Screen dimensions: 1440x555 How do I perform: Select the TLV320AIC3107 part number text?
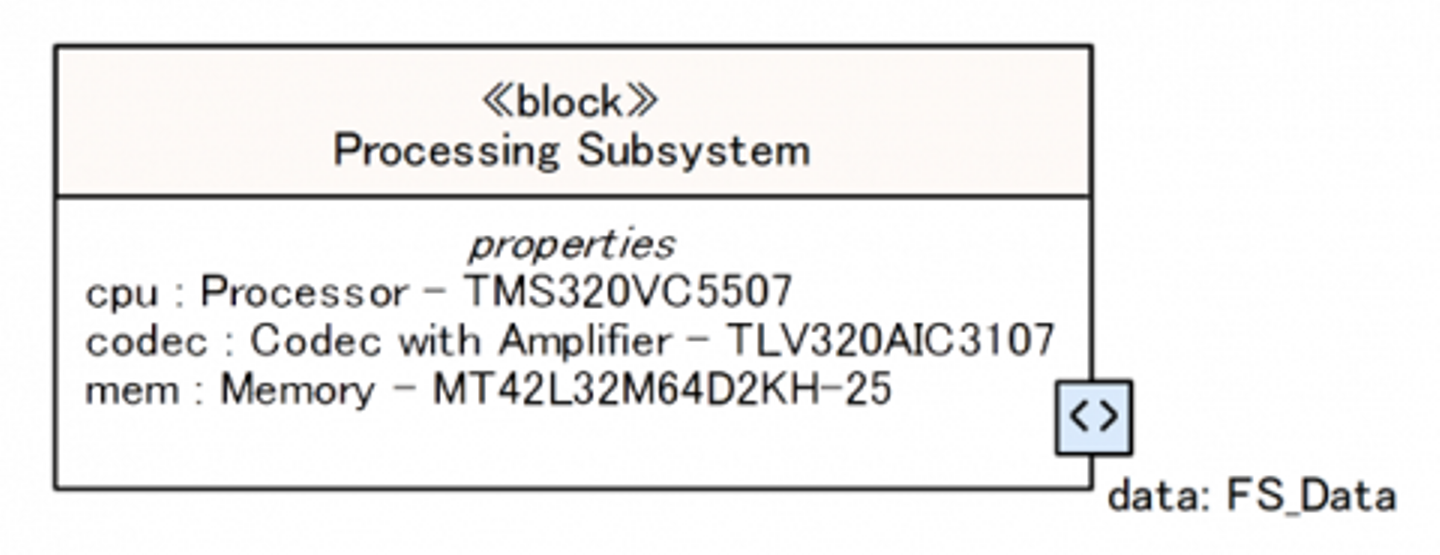pos(889,341)
